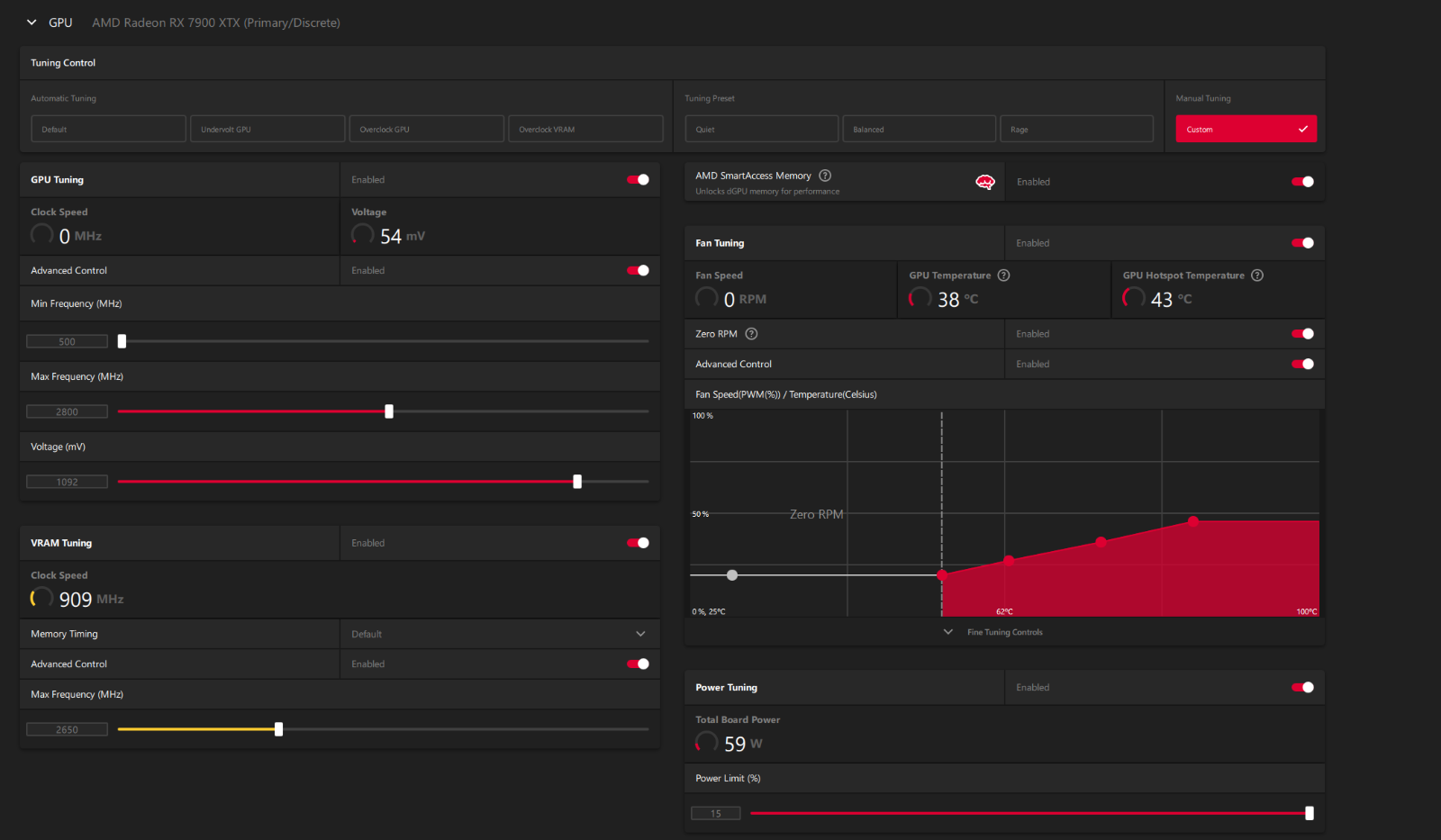Image resolution: width=1441 pixels, height=840 pixels.
Task: Toggle VRAM Advanced Control switch
Action: (x=638, y=664)
